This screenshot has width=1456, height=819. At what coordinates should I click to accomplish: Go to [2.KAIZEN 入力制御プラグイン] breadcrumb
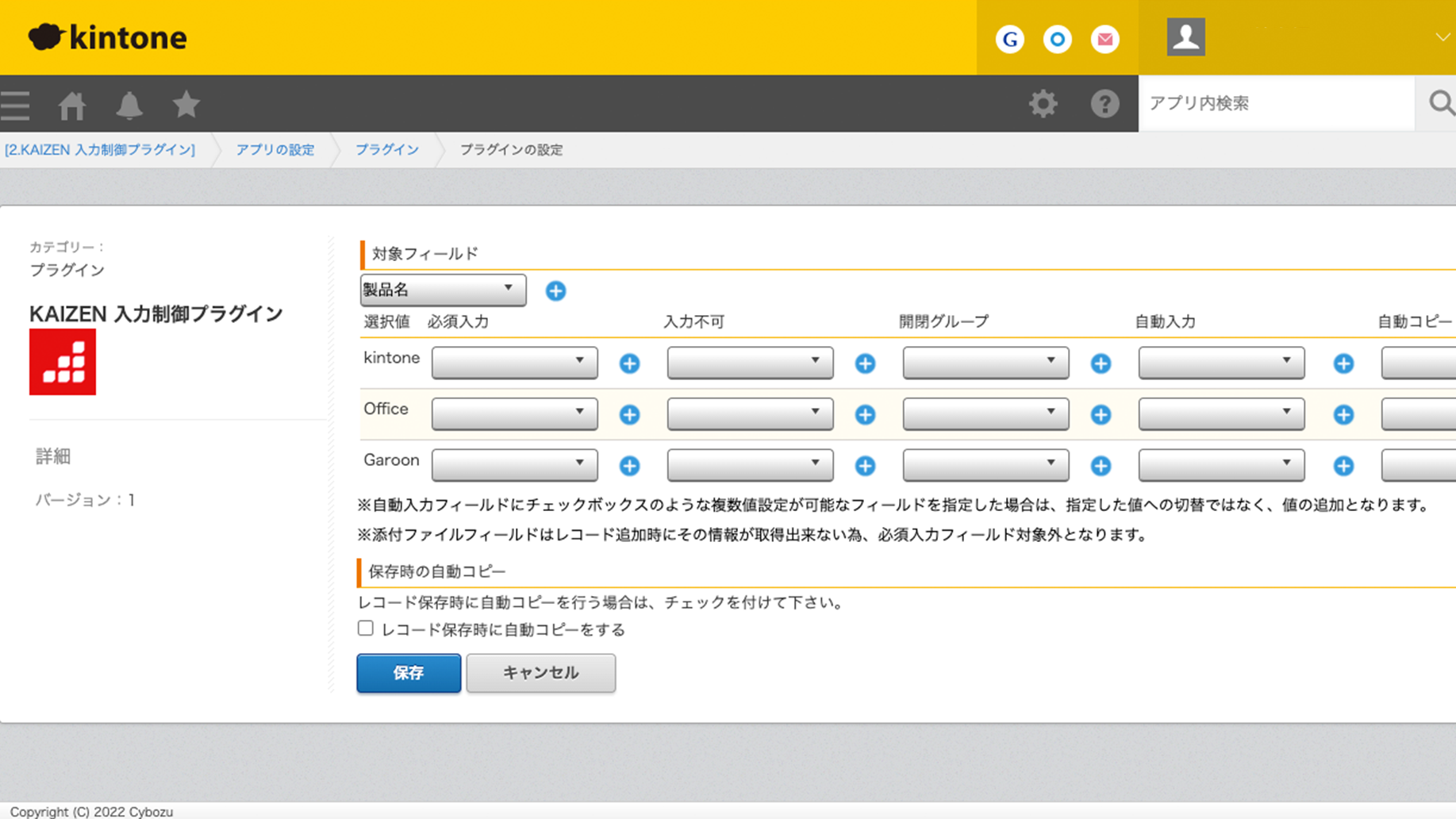pyautogui.click(x=100, y=149)
